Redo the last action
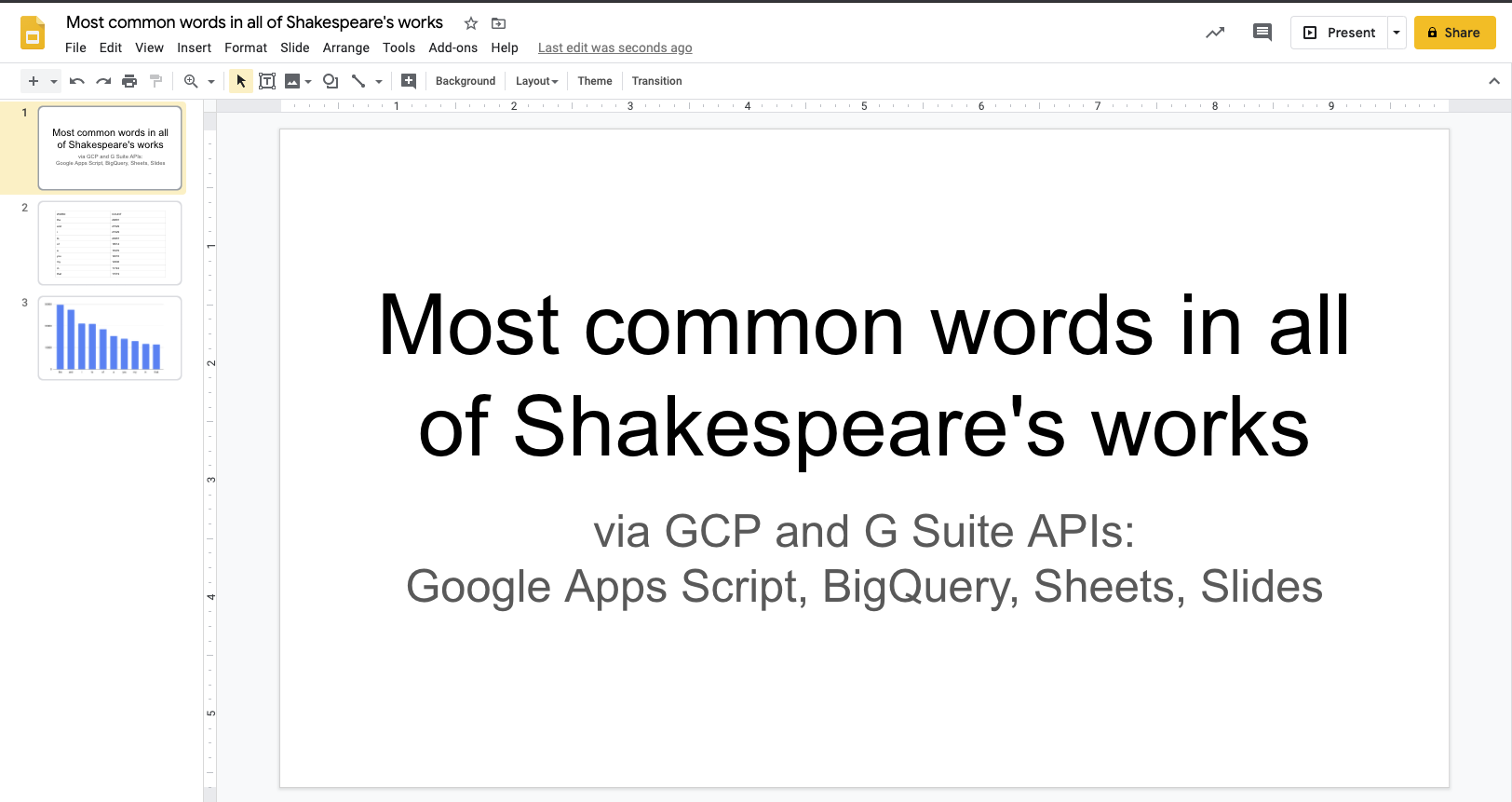 pyautogui.click(x=103, y=81)
